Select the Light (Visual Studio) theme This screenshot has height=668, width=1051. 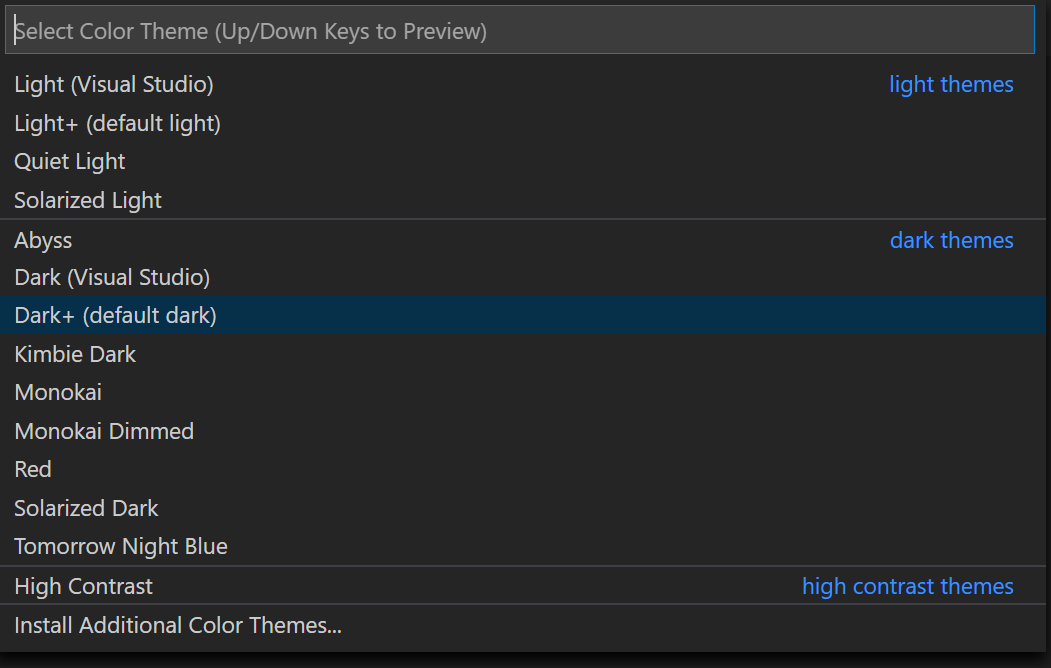click(x=113, y=84)
